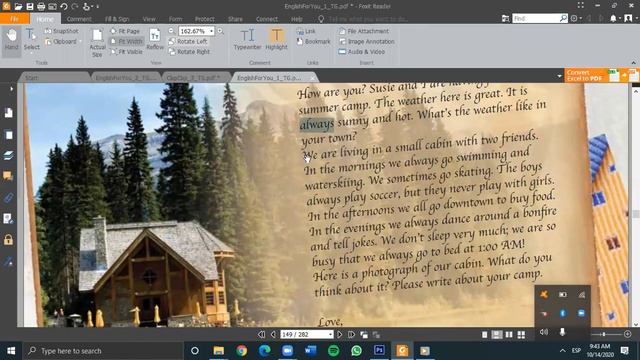The height and width of the screenshot is (360, 640).
Task: Select the Typewriter tool
Action: click(247, 40)
